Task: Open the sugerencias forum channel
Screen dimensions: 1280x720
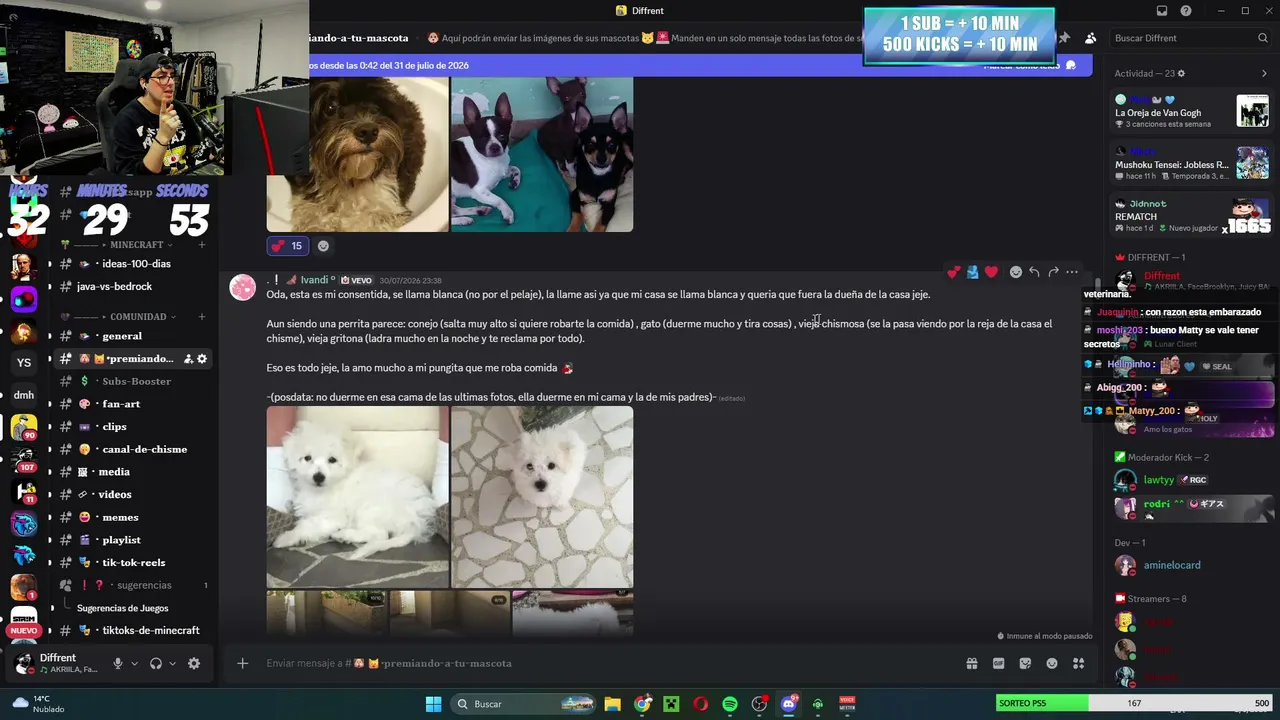Action: (134, 585)
